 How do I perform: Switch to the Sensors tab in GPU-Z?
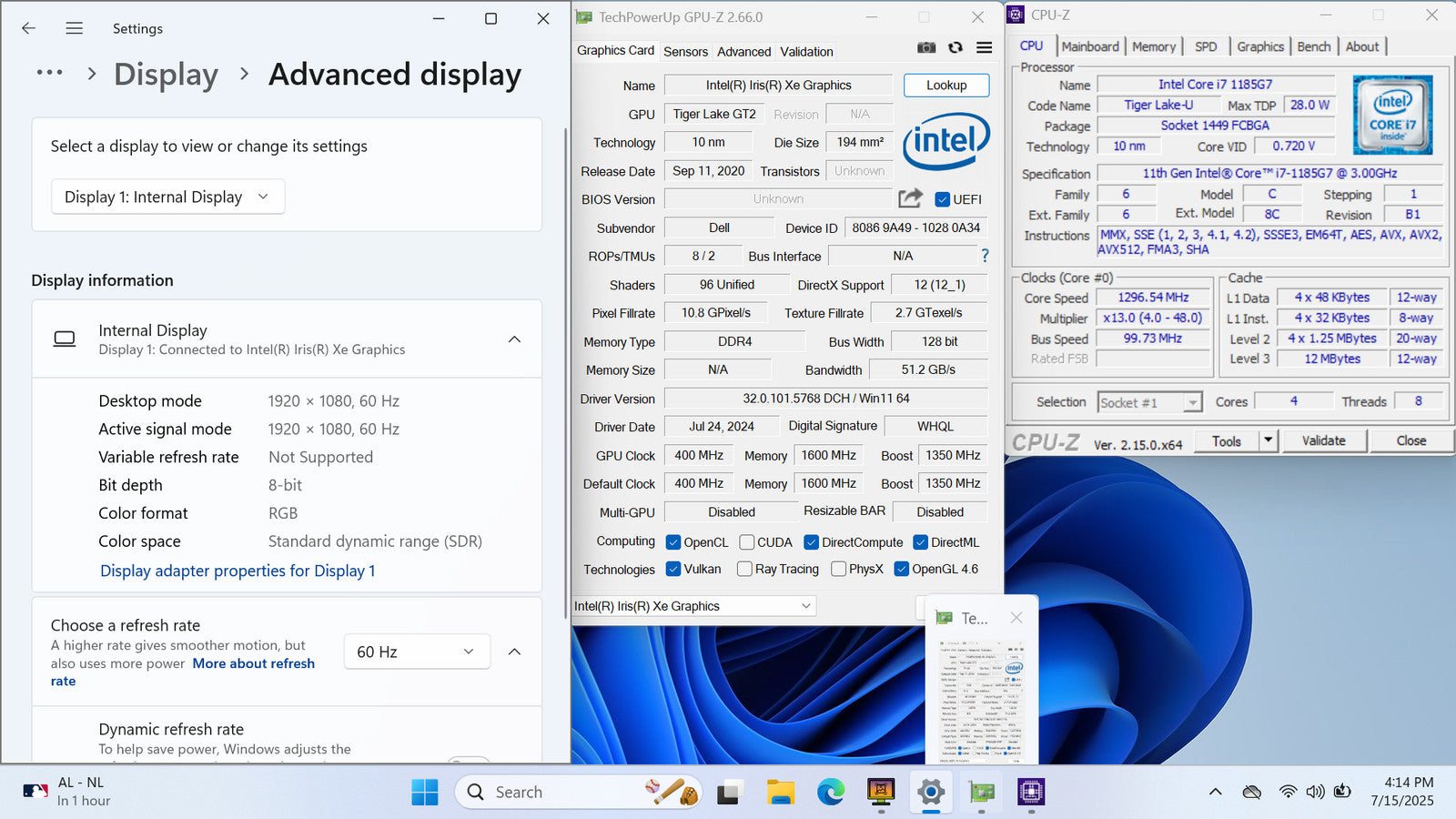coord(685,52)
